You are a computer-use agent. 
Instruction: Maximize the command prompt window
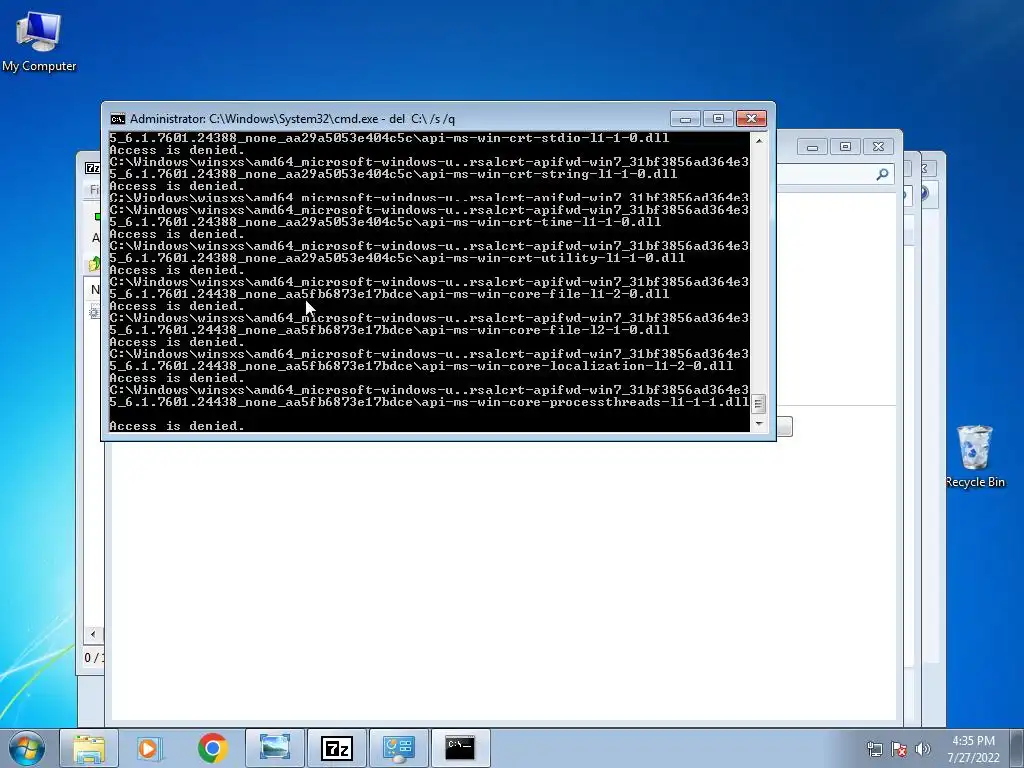718,119
